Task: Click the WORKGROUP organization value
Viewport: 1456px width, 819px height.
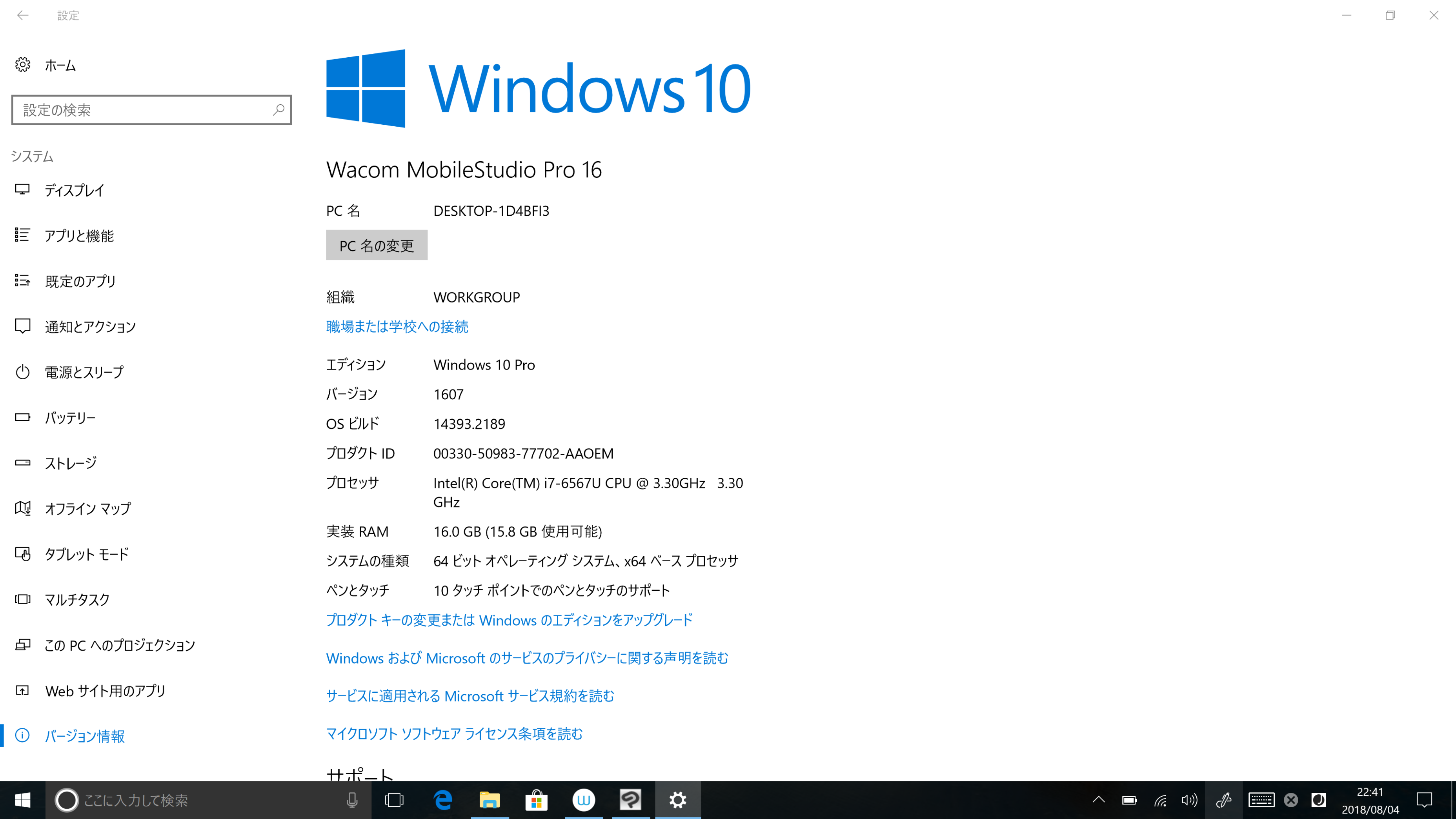Action: pyautogui.click(x=477, y=297)
